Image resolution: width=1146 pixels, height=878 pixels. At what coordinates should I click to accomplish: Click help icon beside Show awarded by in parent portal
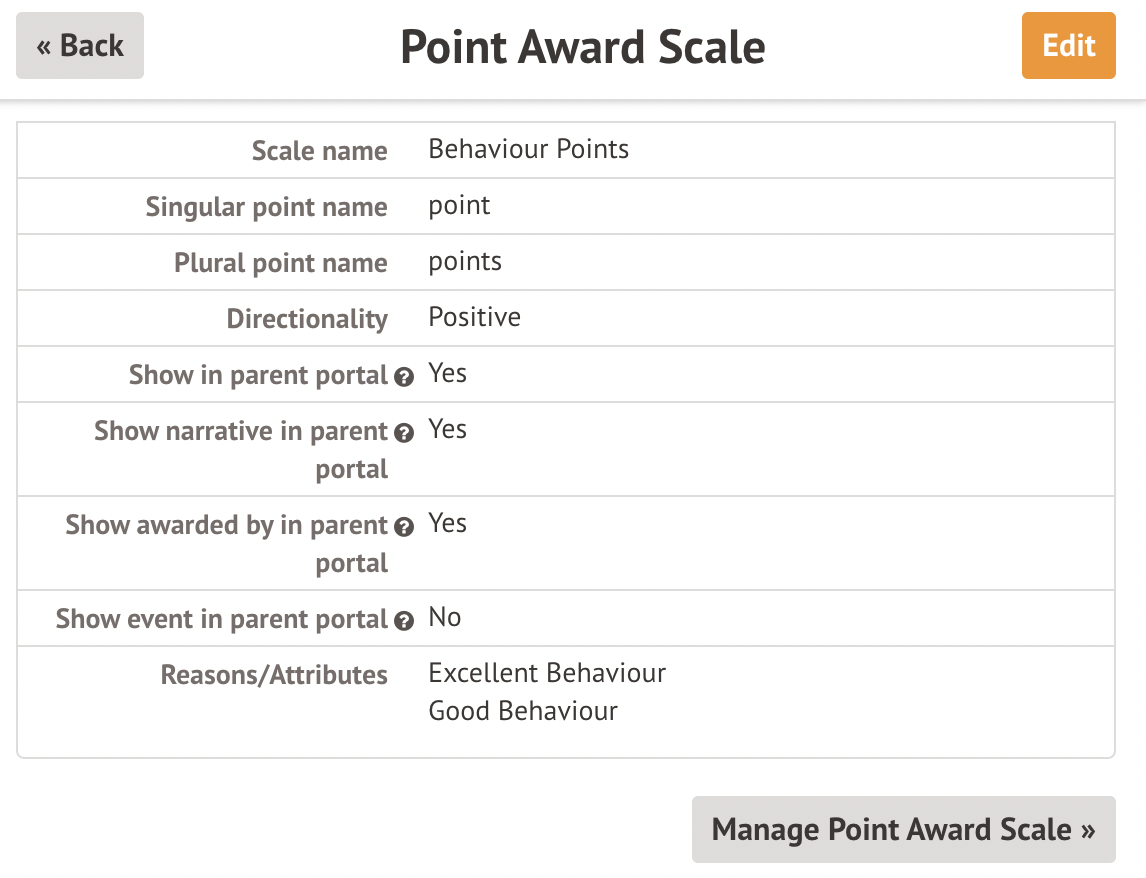[x=404, y=527]
